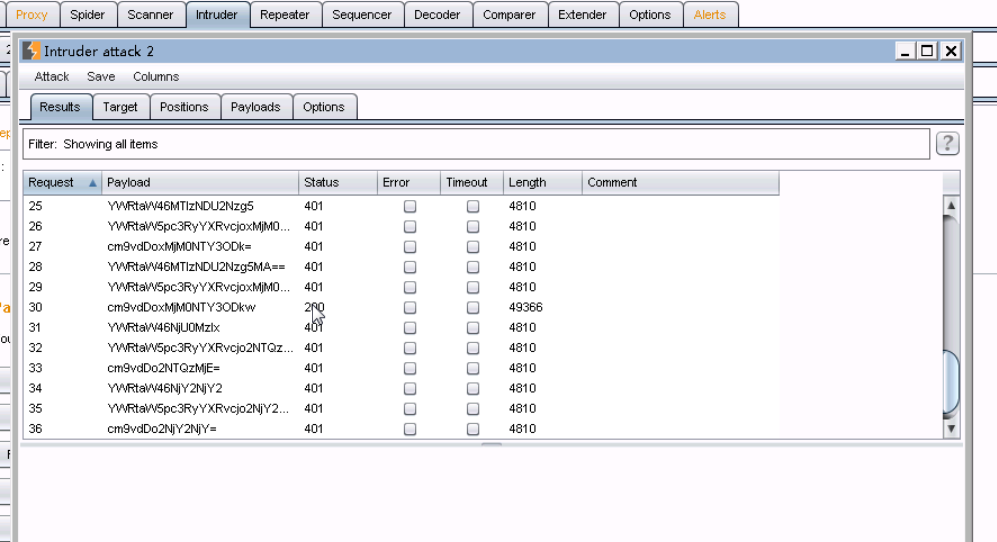Image resolution: width=997 pixels, height=542 pixels.
Task: Switch to the Positions tab
Action: tap(184, 107)
